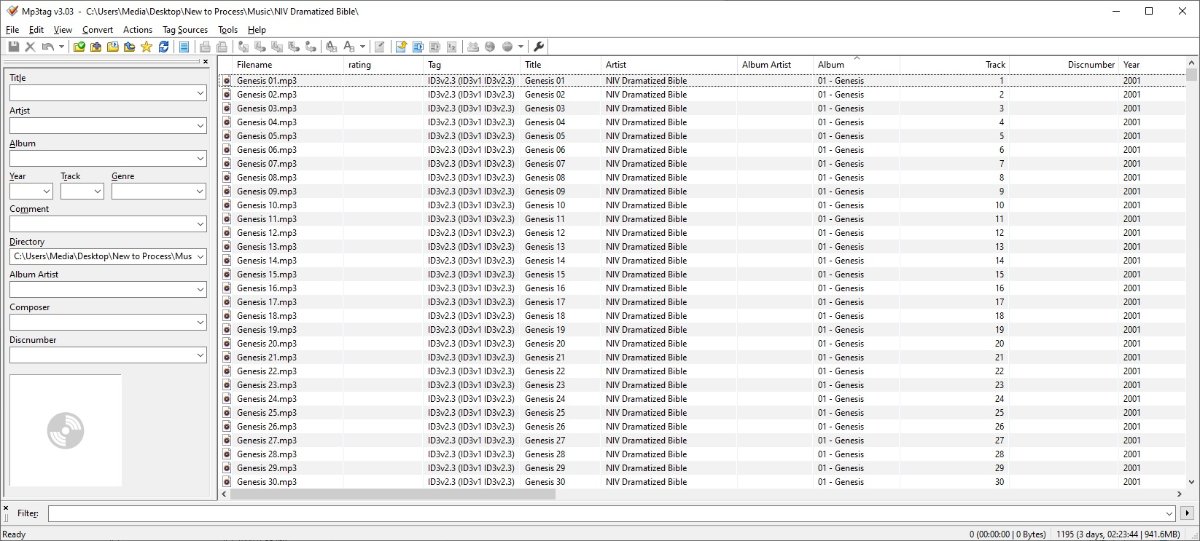Click the Tag - Tag converter icon
The image size is (1200, 541).
point(310,47)
